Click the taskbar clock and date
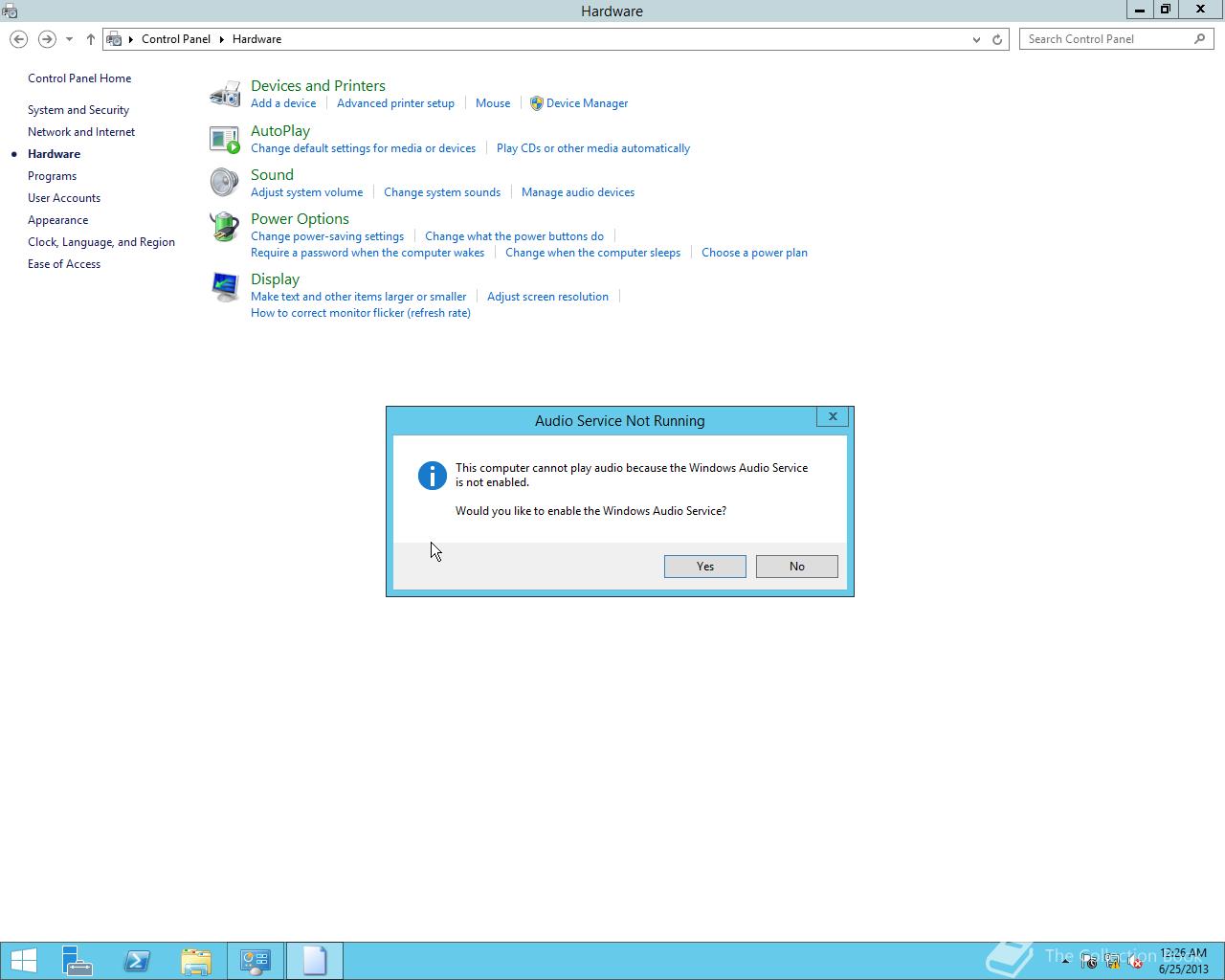This screenshot has height=980, width=1225. (x=1183, y=961)
